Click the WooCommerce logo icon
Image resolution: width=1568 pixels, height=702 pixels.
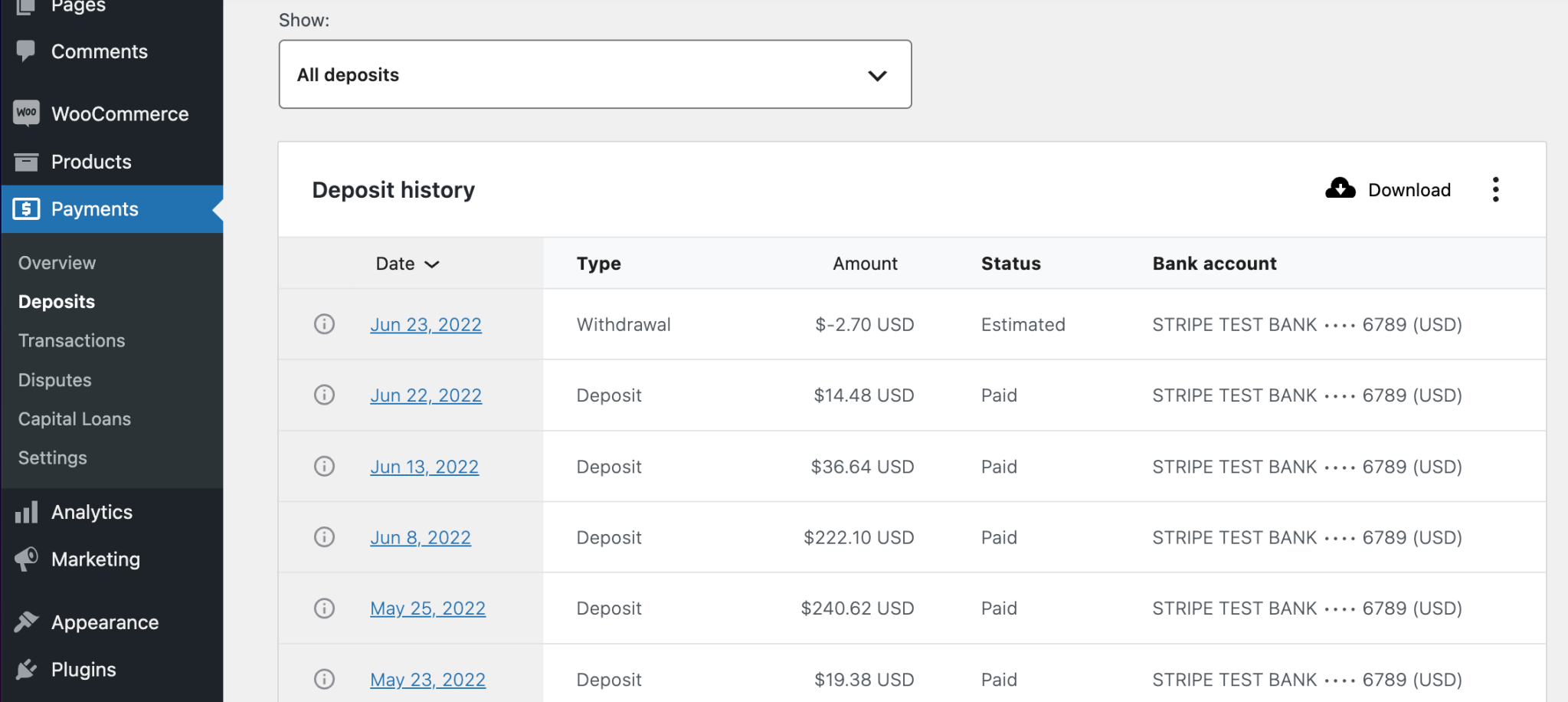click(26, 113)
